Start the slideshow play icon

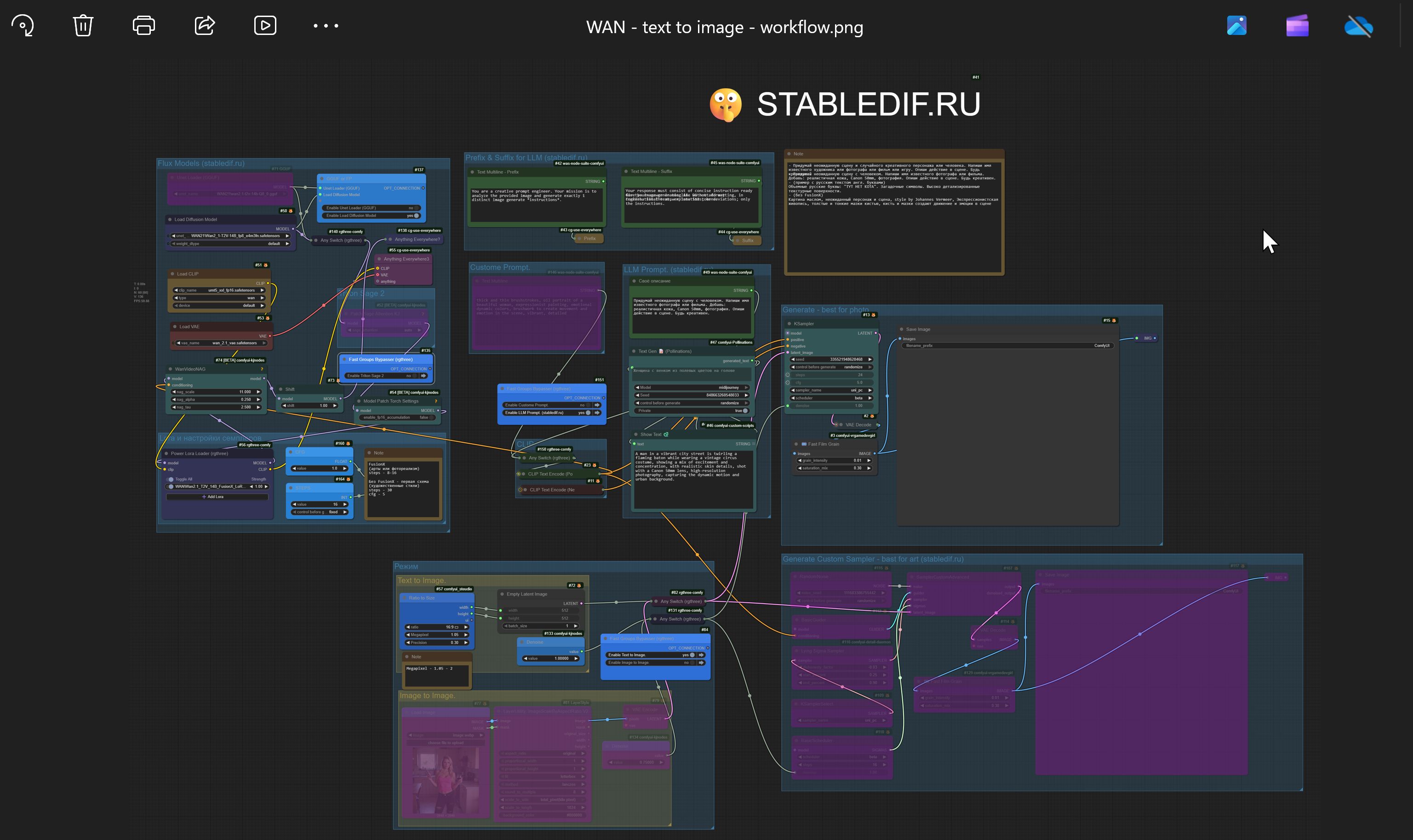click(x=265, y=25)
